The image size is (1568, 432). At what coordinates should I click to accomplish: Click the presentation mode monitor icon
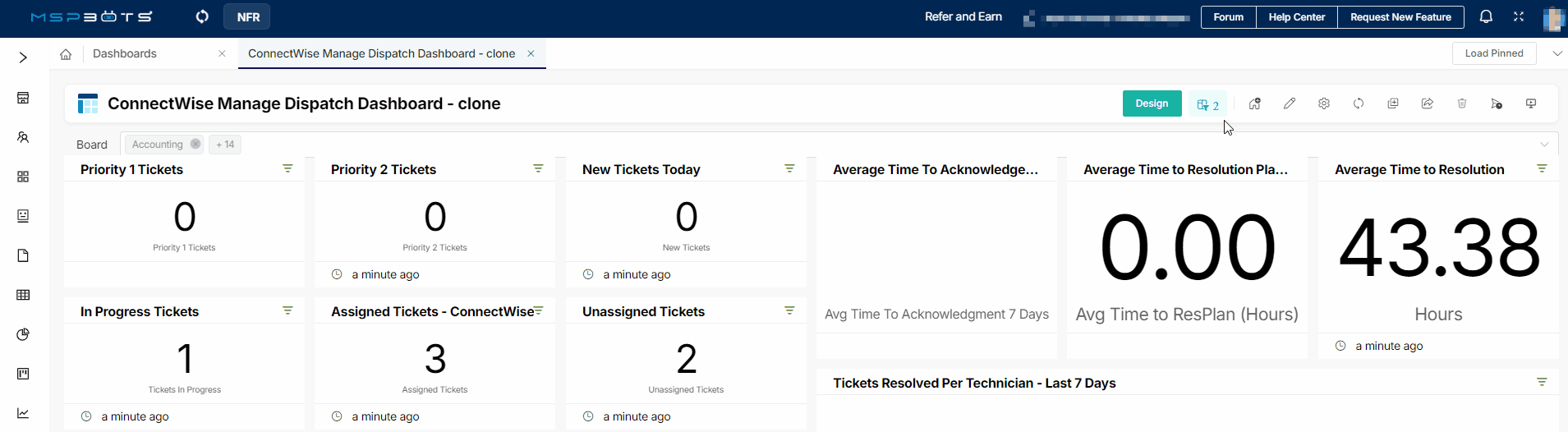(1531, 103)
